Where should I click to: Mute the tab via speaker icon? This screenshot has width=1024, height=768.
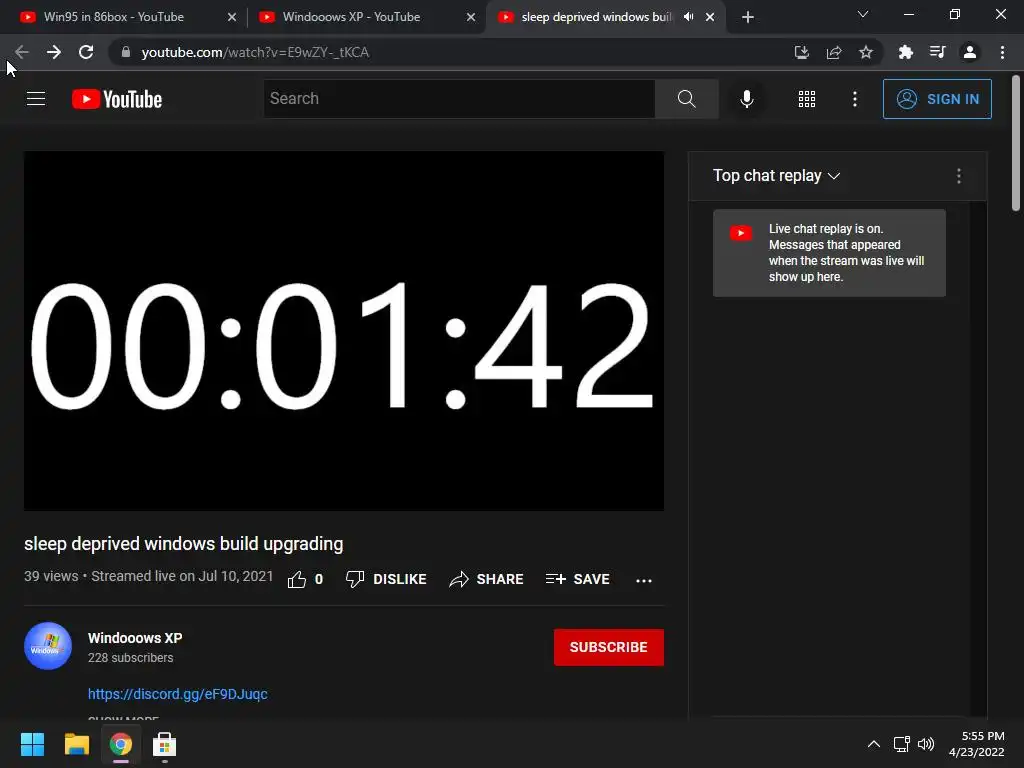(688, 17)
